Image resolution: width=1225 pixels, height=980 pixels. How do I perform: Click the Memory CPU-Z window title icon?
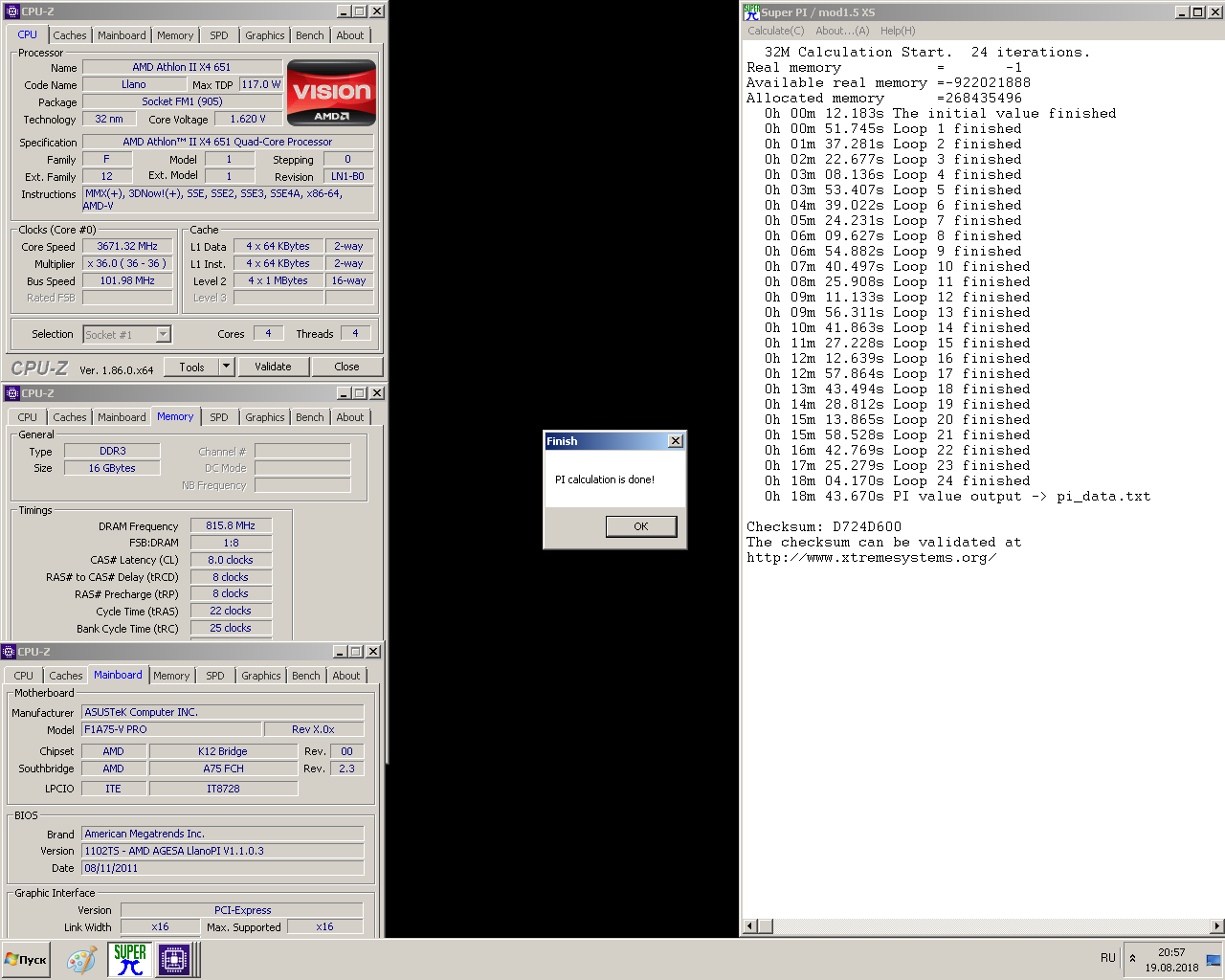[12, 393]
